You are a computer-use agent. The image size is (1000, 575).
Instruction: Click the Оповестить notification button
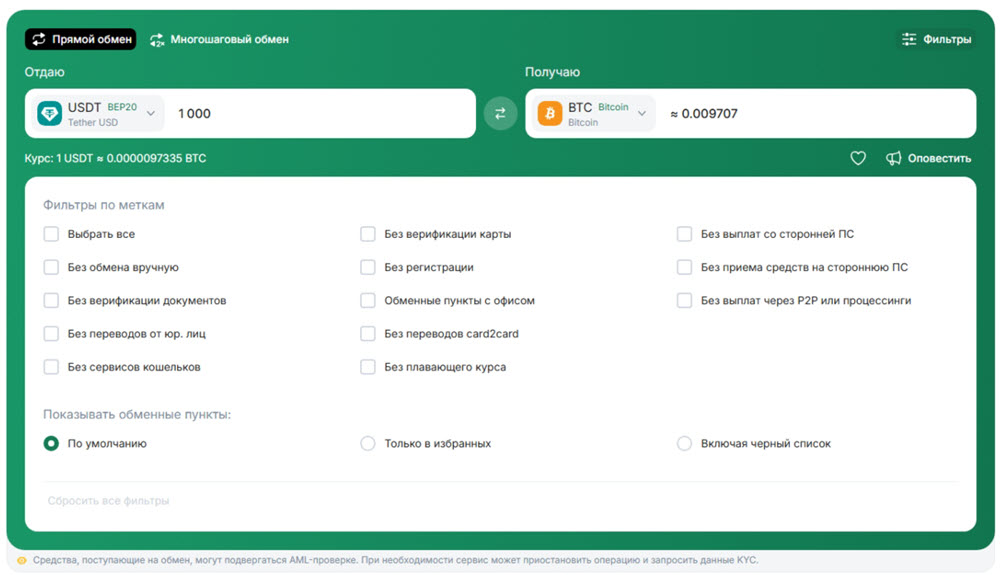coord(929,158)
